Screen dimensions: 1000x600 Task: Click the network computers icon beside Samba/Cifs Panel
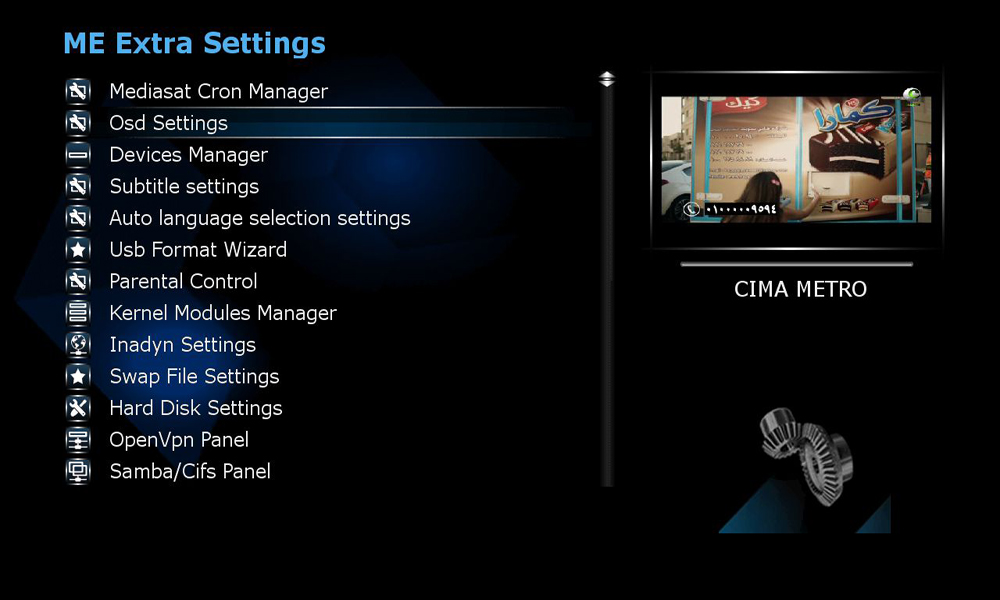(78, 471)
